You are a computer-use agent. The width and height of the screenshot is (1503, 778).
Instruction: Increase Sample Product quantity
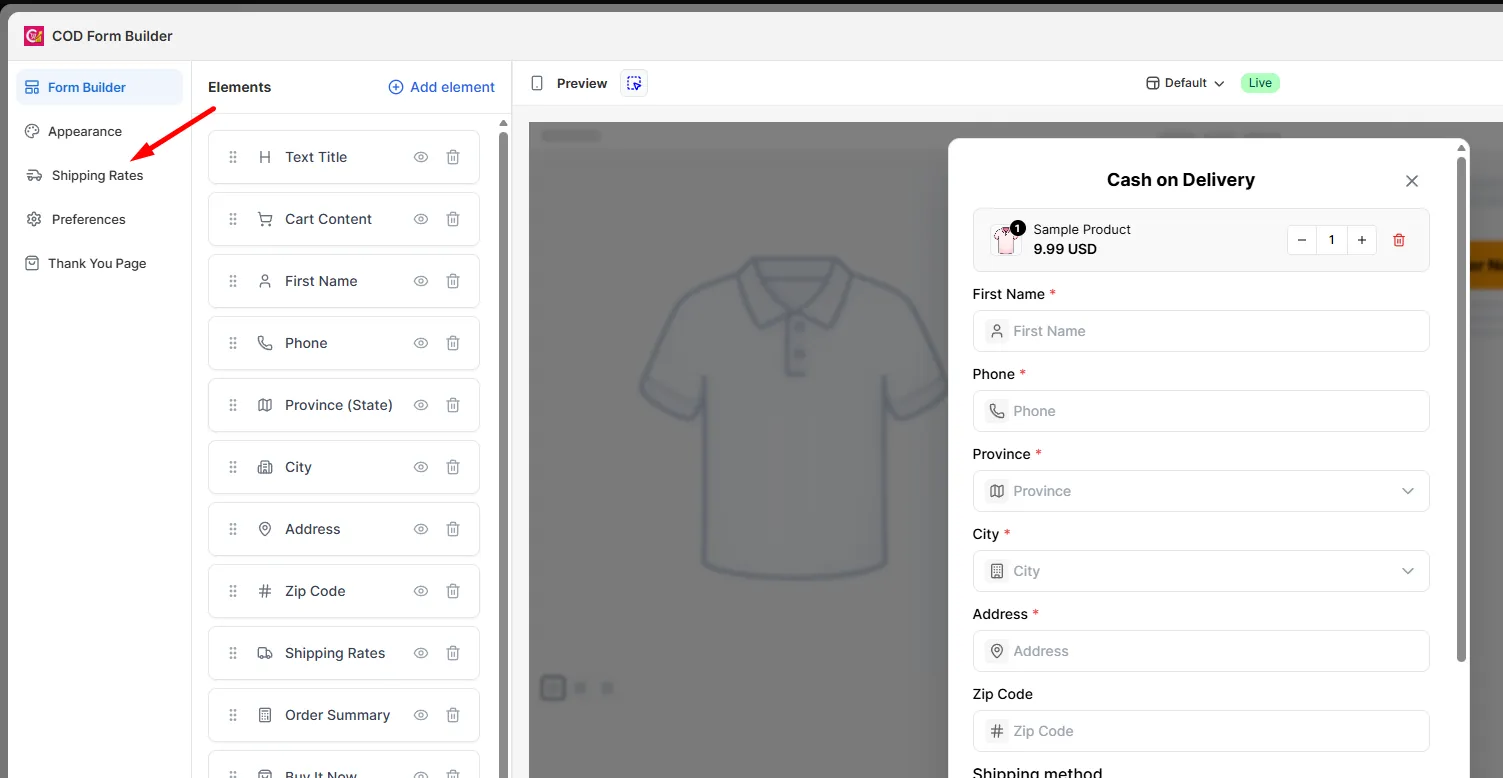coord(1362,240)
